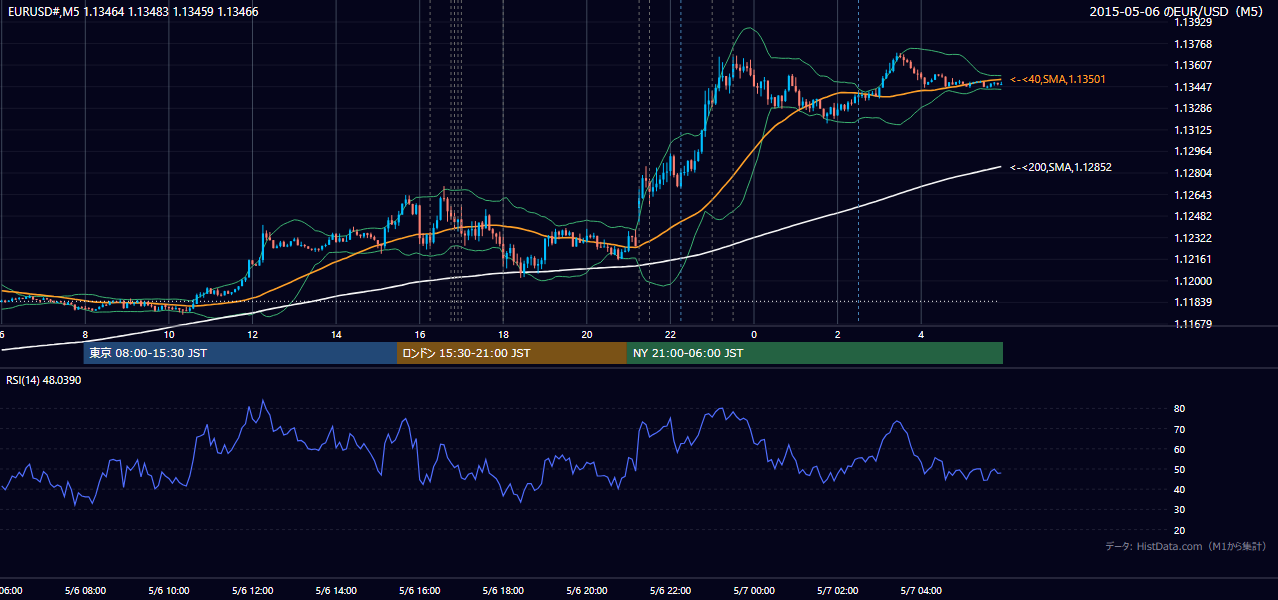The height and width of the screenshot is (600, 1278).
Task: Click the 5/6 10:00 time axis label
Action: (x=169, y=591)
